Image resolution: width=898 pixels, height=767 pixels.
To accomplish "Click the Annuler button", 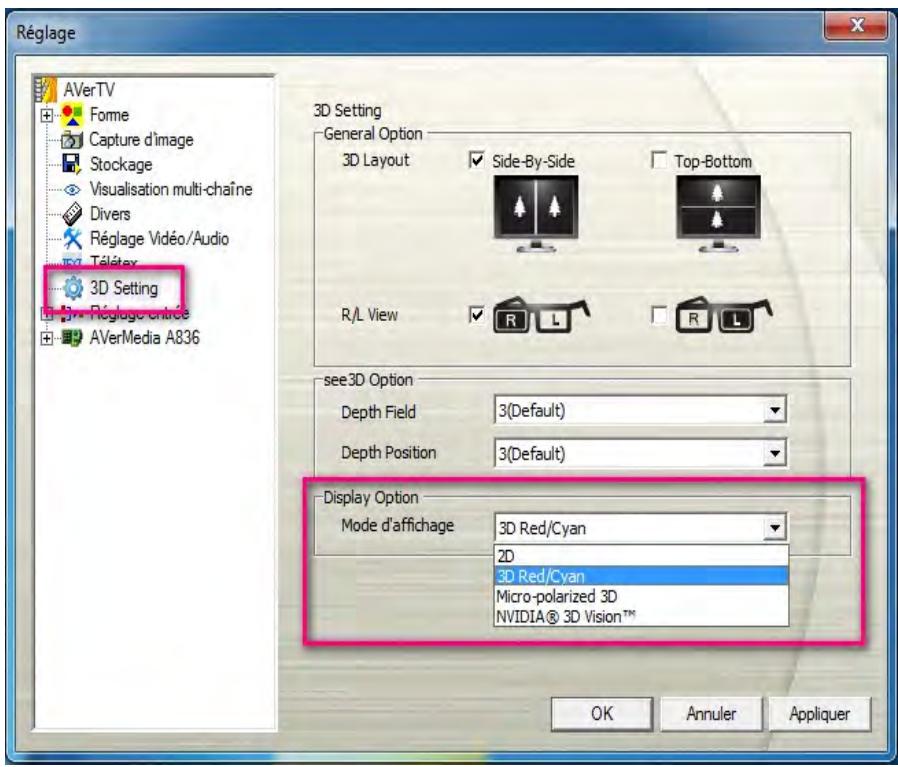I will click(711, 714).
